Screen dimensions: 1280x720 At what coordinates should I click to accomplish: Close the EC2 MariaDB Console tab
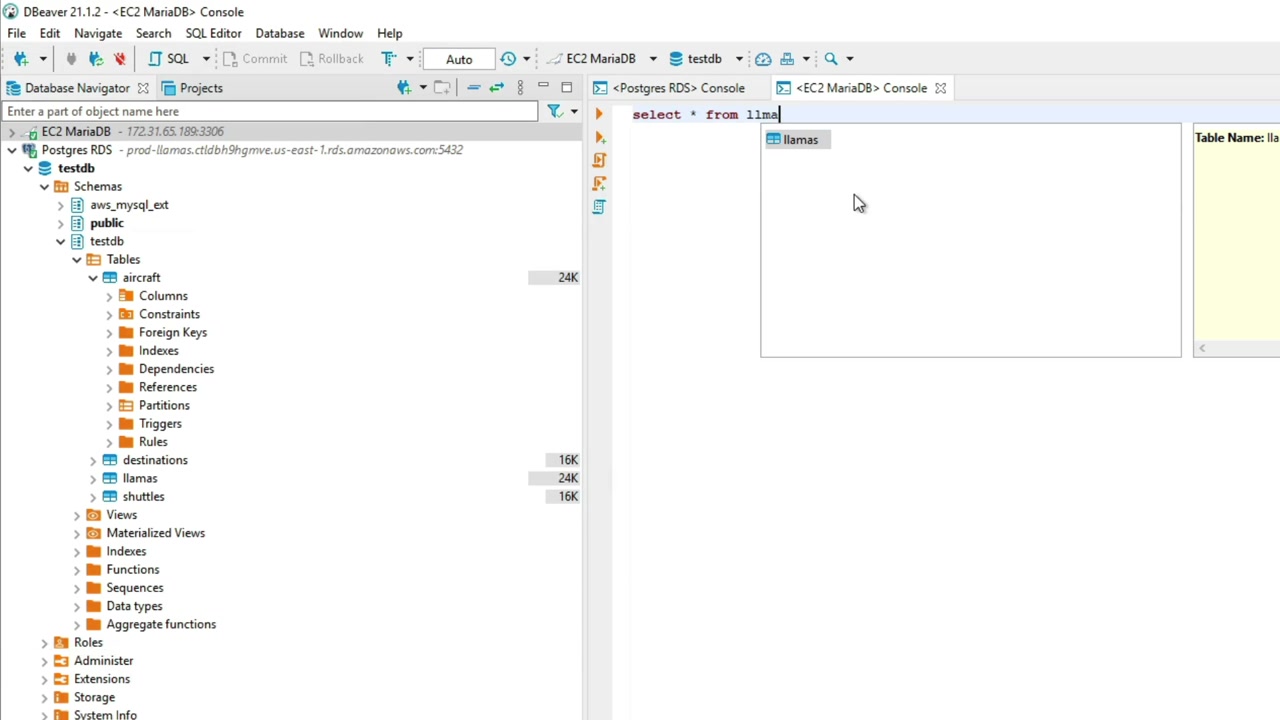(x=940, y=88)
